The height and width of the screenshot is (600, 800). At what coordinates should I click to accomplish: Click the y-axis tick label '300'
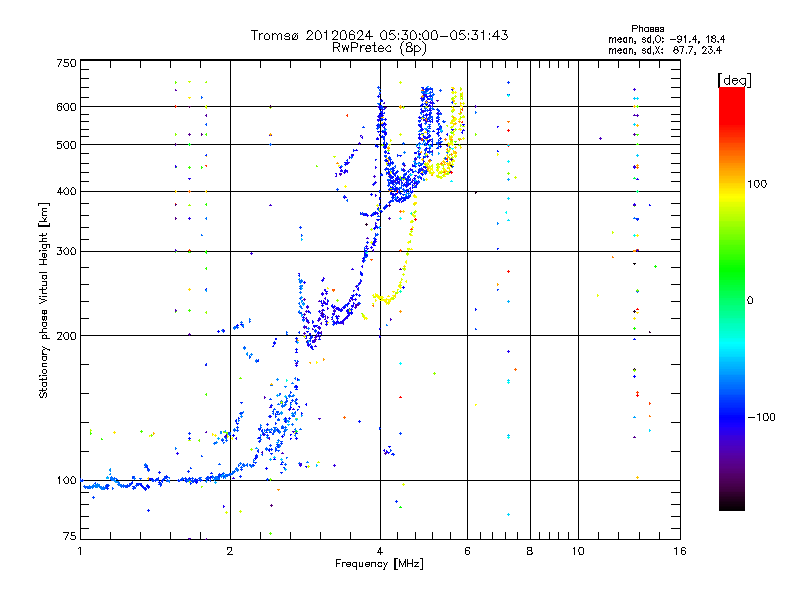tap(67, 252)
